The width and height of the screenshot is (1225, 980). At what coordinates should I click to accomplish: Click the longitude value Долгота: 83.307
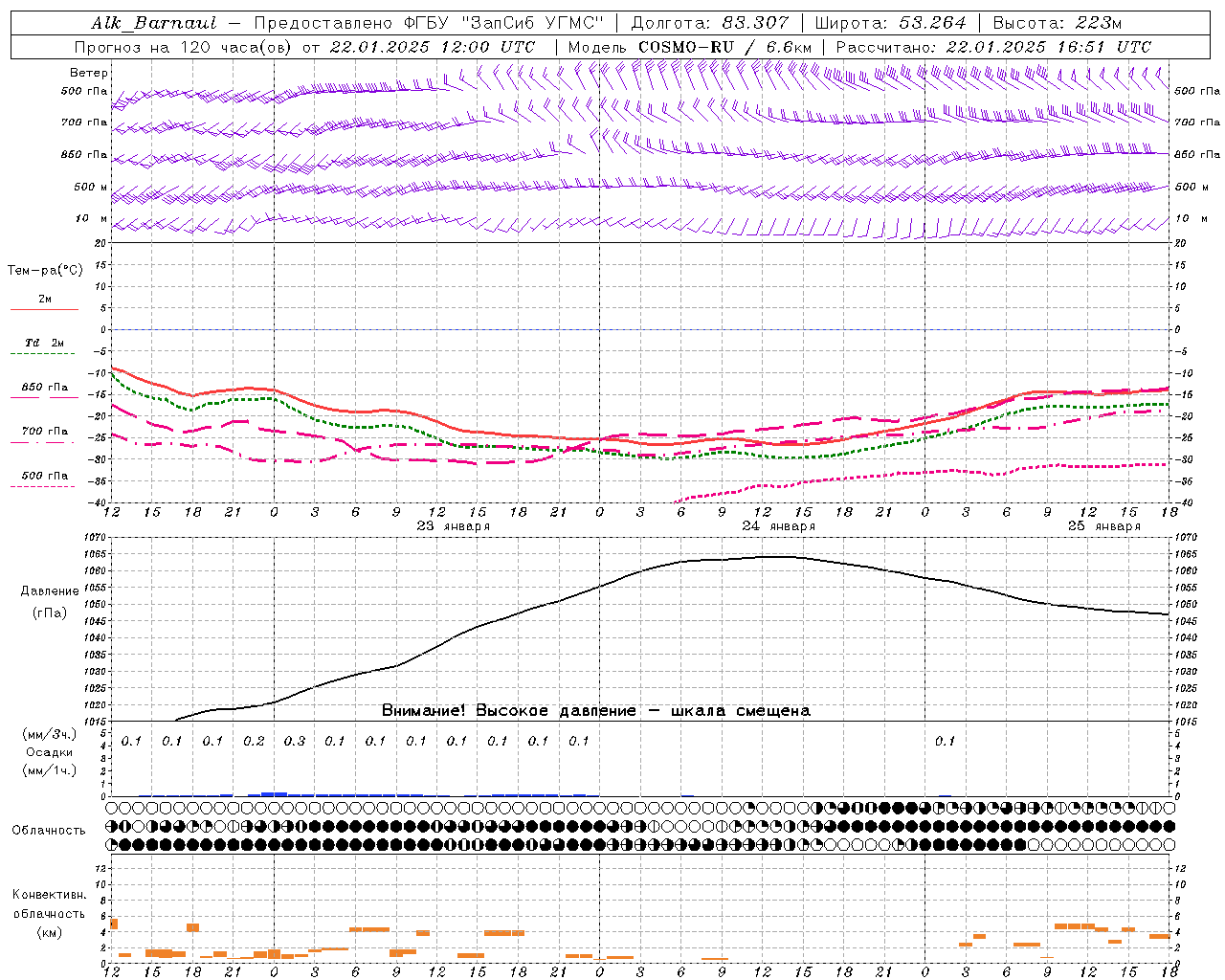[x=710, y=23]
